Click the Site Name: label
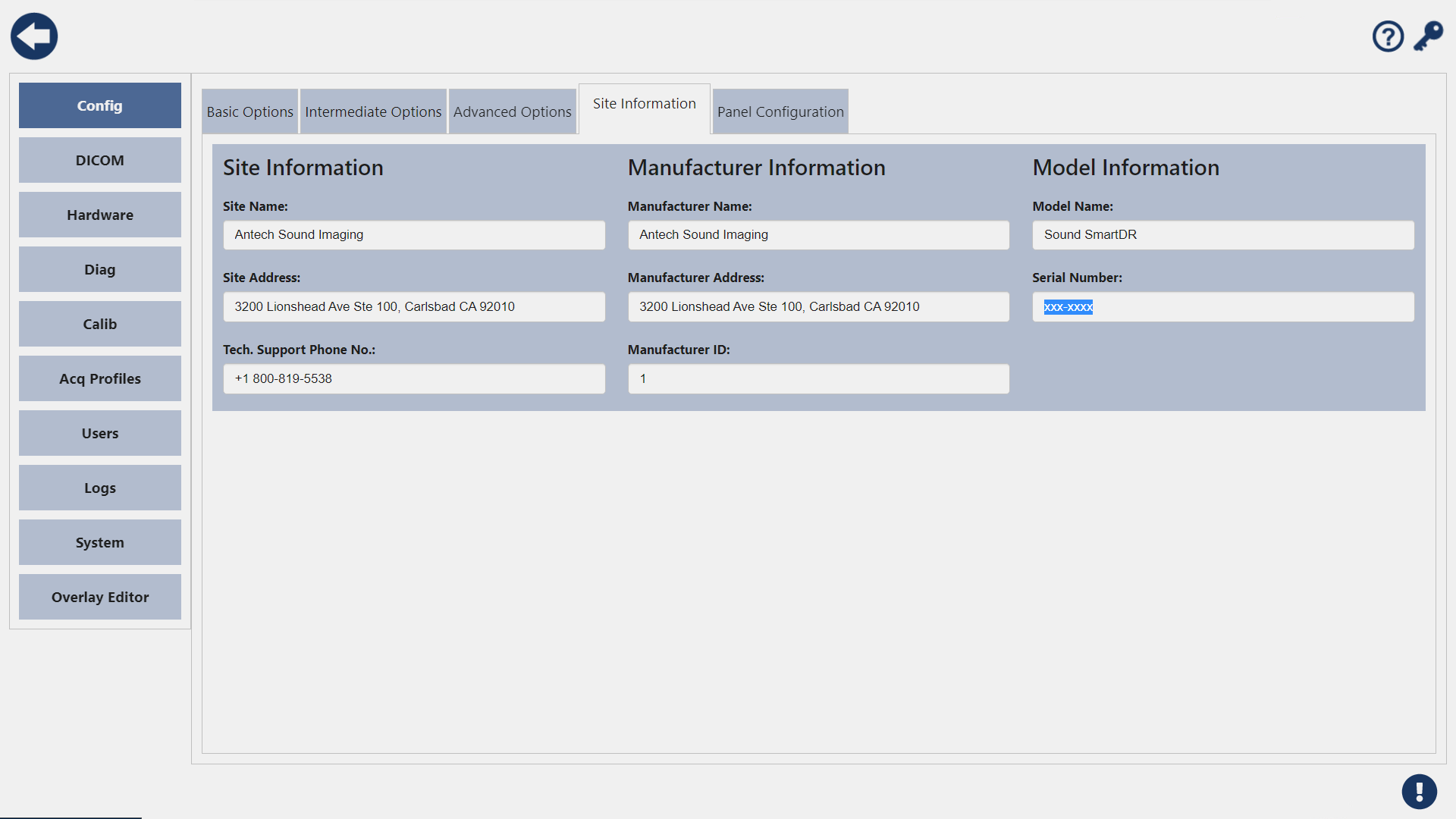This screenshot has height=819, width=1456. point(256,206)
